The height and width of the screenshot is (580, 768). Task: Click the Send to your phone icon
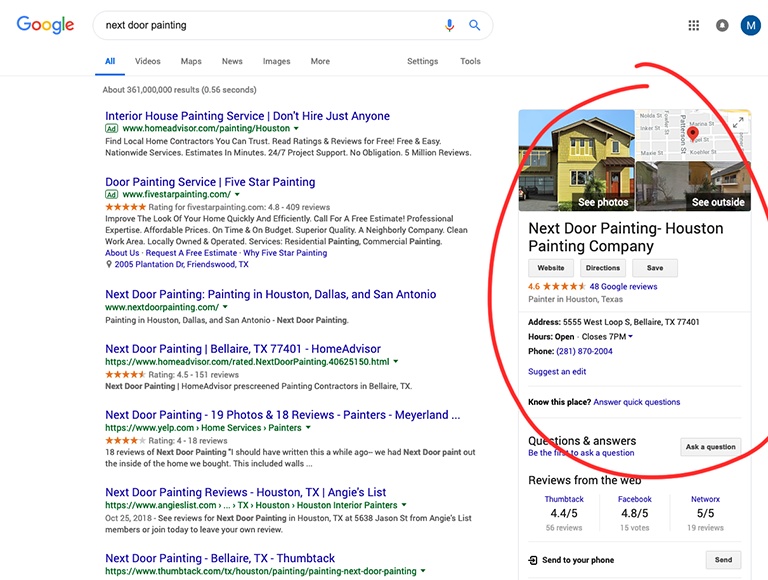click(x=533, y=560)
